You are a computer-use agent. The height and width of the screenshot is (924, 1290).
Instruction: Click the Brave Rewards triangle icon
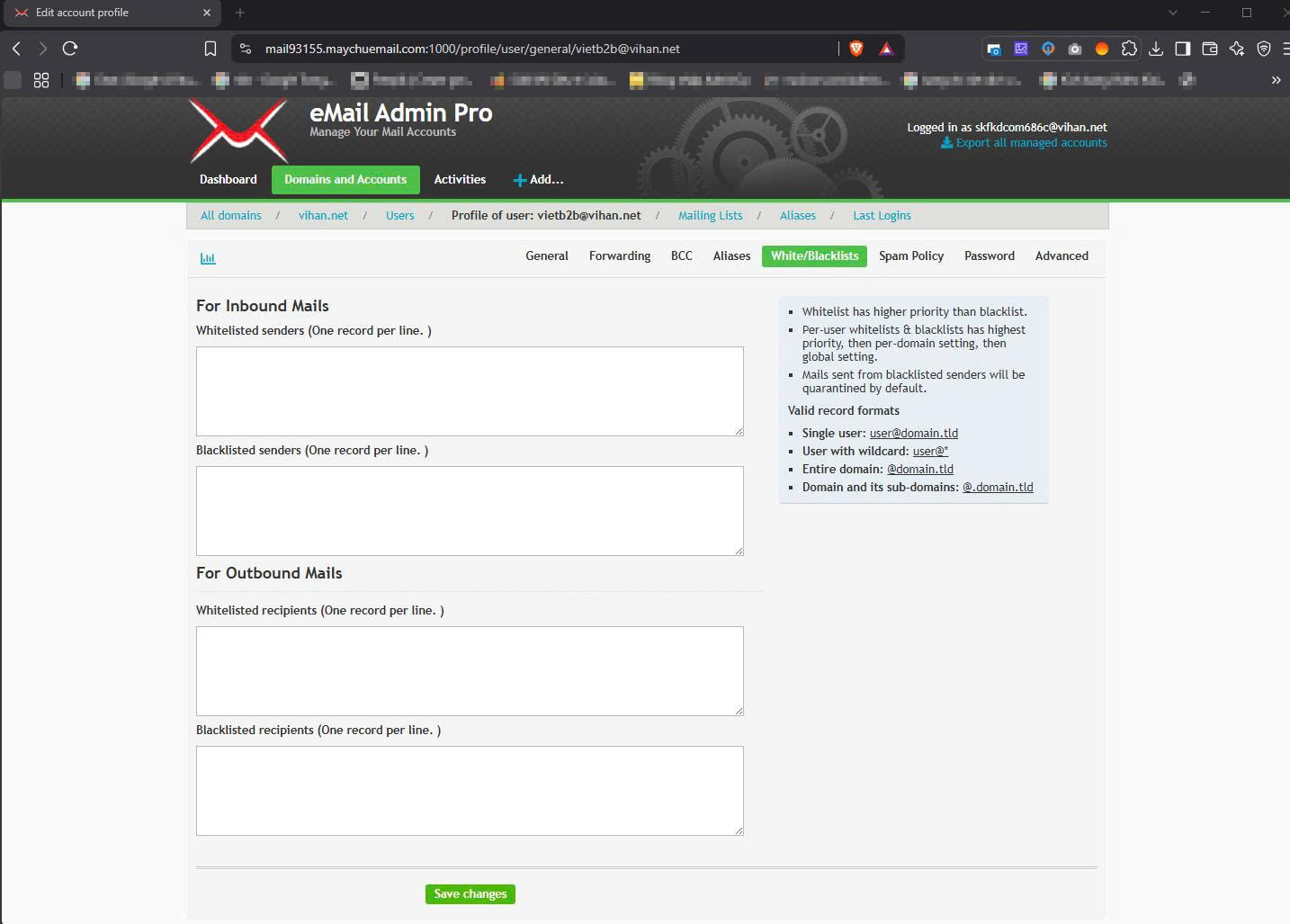tap(886, 49)
